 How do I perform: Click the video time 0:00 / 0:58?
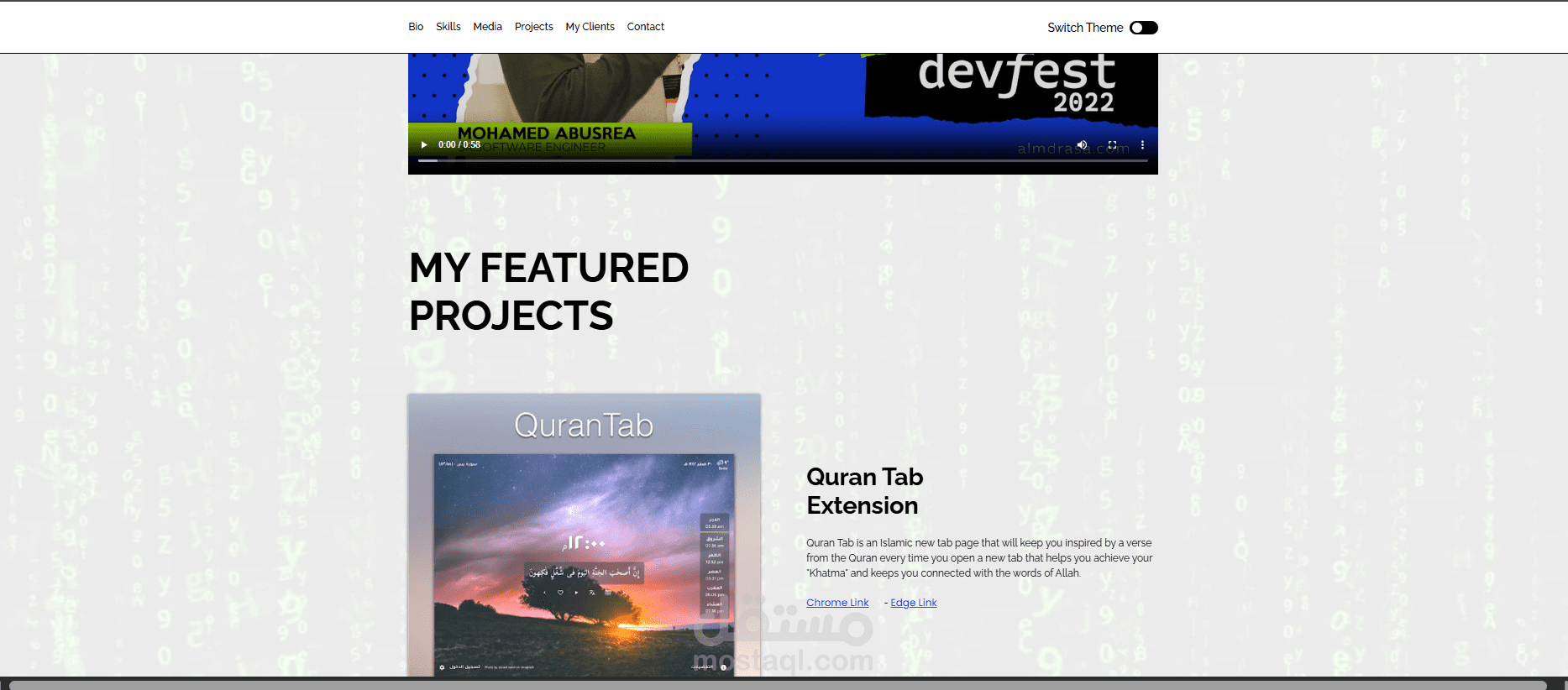pyautogui.click(x=459, y=145)
